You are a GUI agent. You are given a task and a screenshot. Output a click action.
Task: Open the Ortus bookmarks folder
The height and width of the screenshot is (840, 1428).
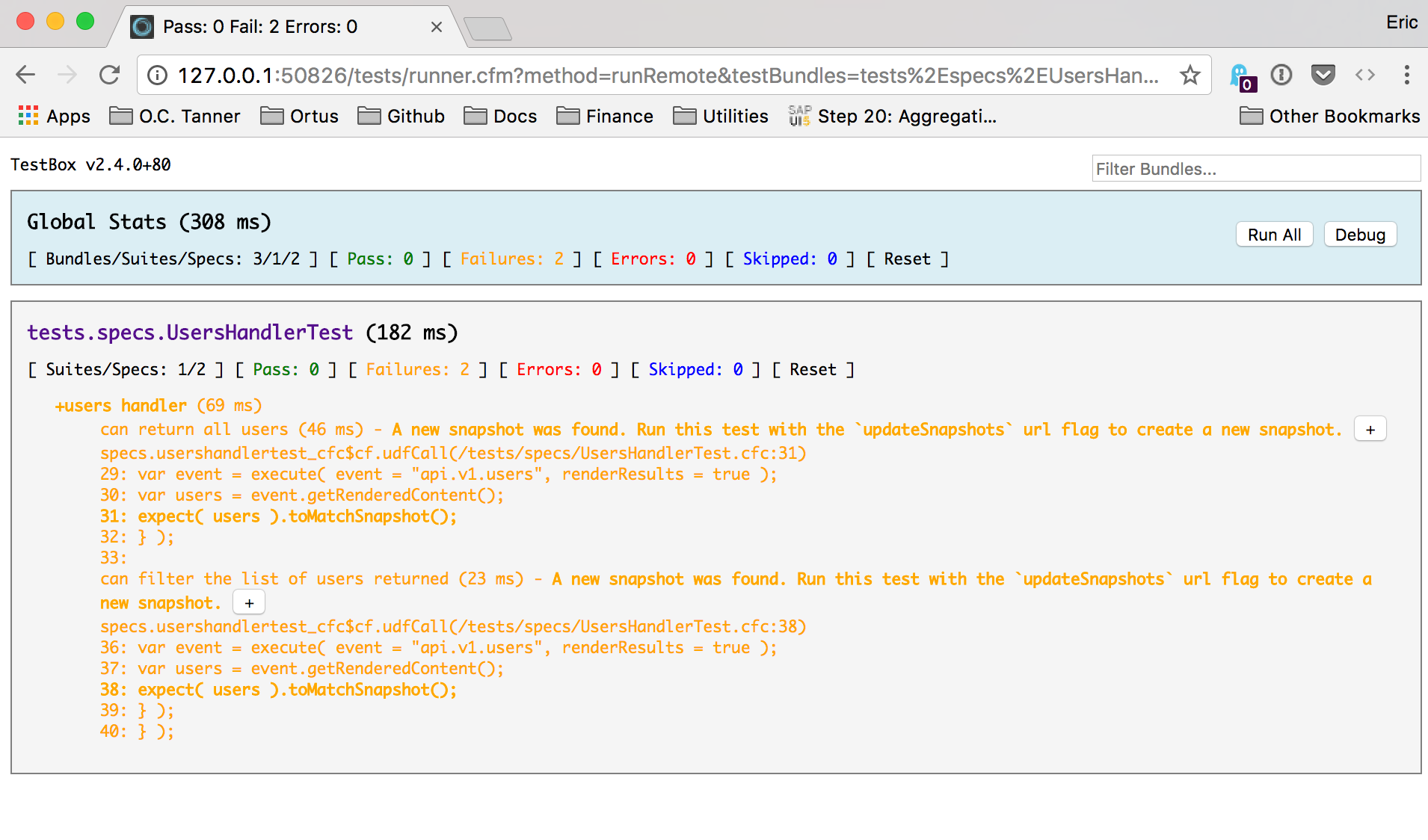(x=299, y=116)
